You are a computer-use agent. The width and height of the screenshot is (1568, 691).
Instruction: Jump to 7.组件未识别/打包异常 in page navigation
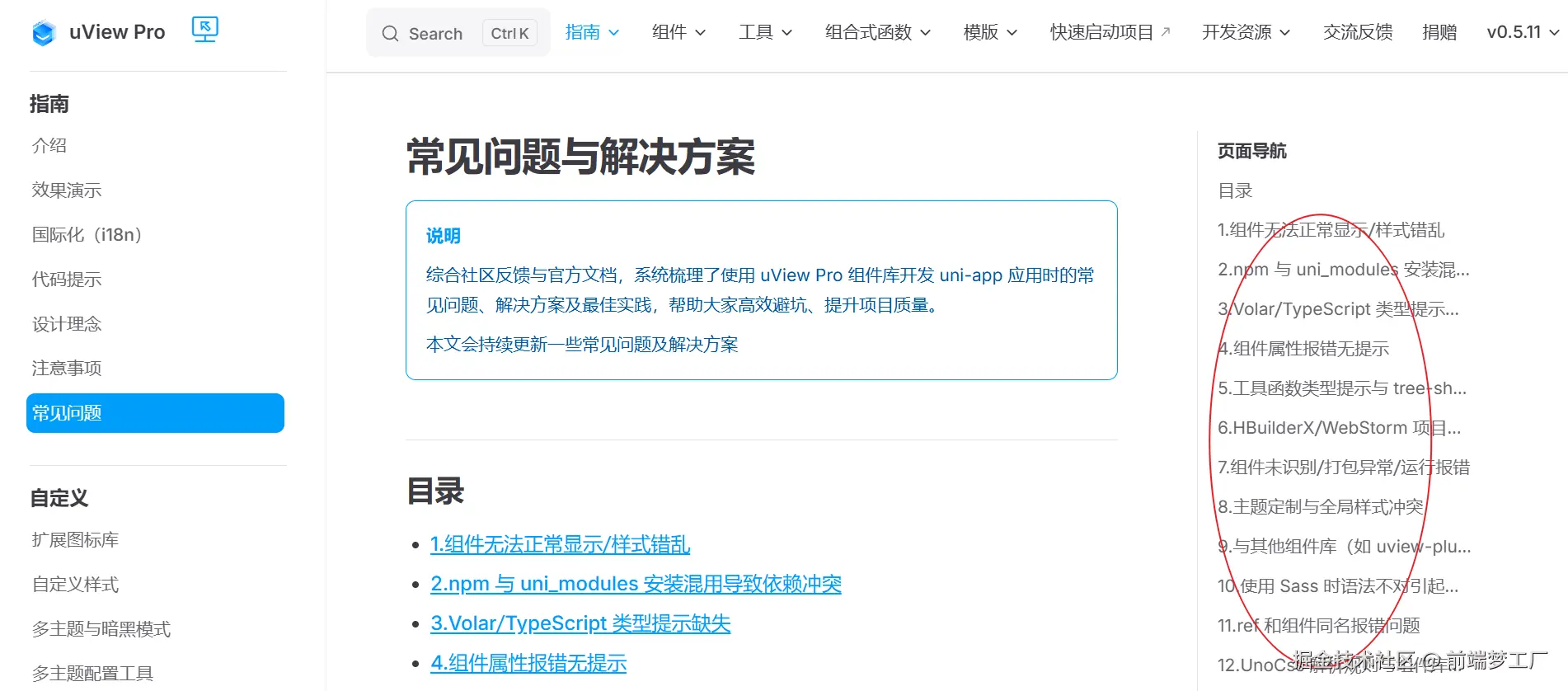point(1344,468)
